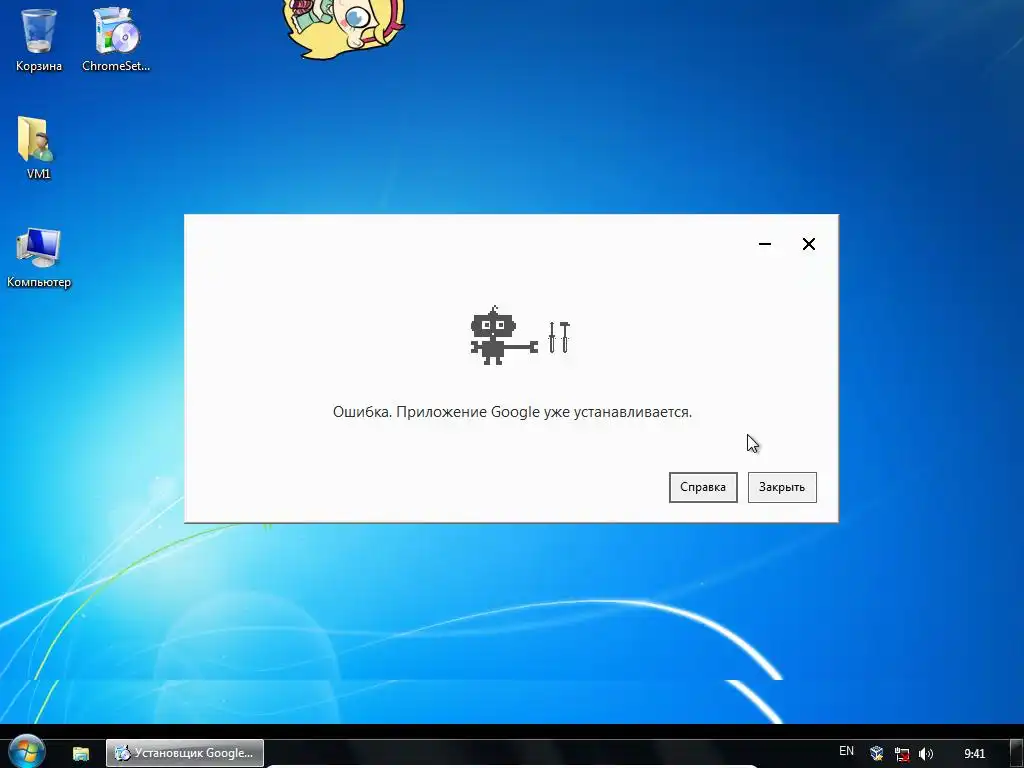The image size is (1024, 768).
Task: Click the Справка button
Action: (x=703, y=487)
